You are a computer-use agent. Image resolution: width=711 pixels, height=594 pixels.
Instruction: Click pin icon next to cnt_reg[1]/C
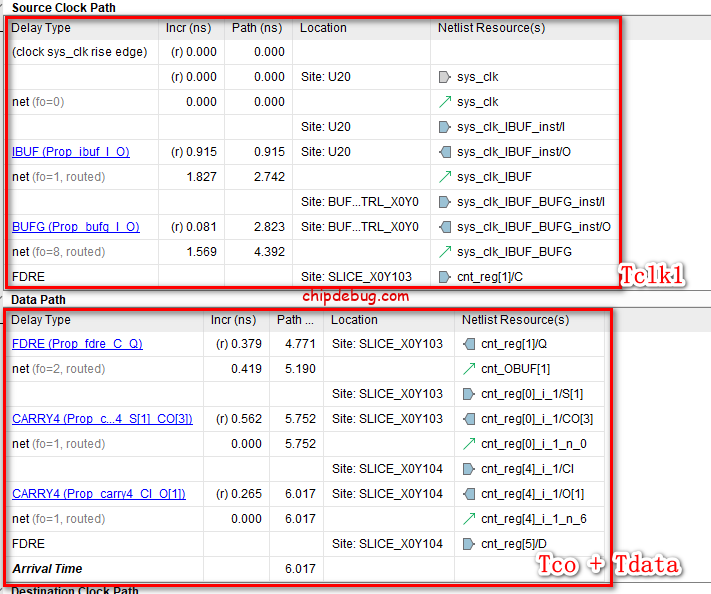[x=445, y=277]
